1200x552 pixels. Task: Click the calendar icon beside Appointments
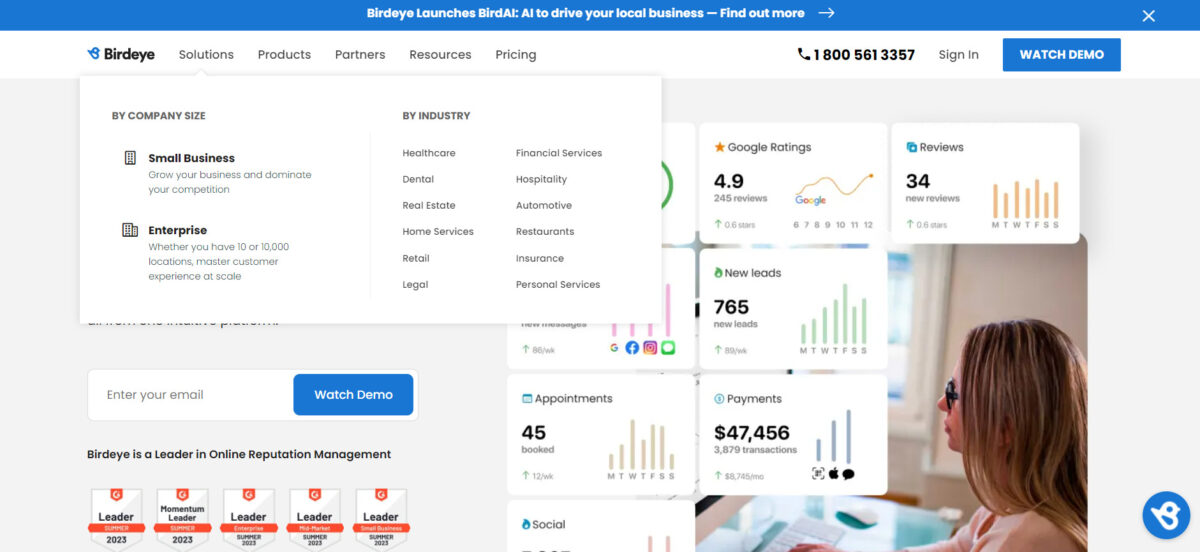coord(527,398)
